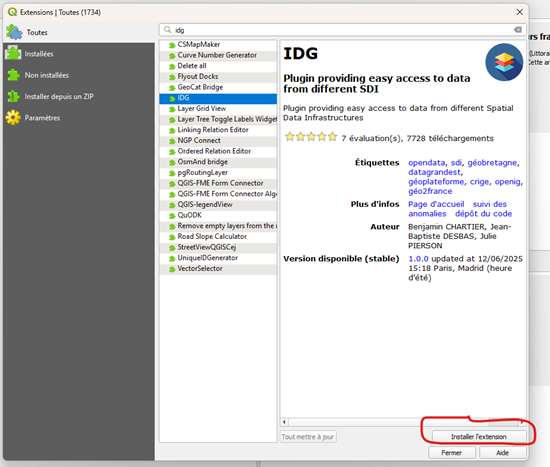The height and width of the screenshot is (467, 550).
Task: Select UniqueIDGenerator plugin
Action: [x=218, y=258]
